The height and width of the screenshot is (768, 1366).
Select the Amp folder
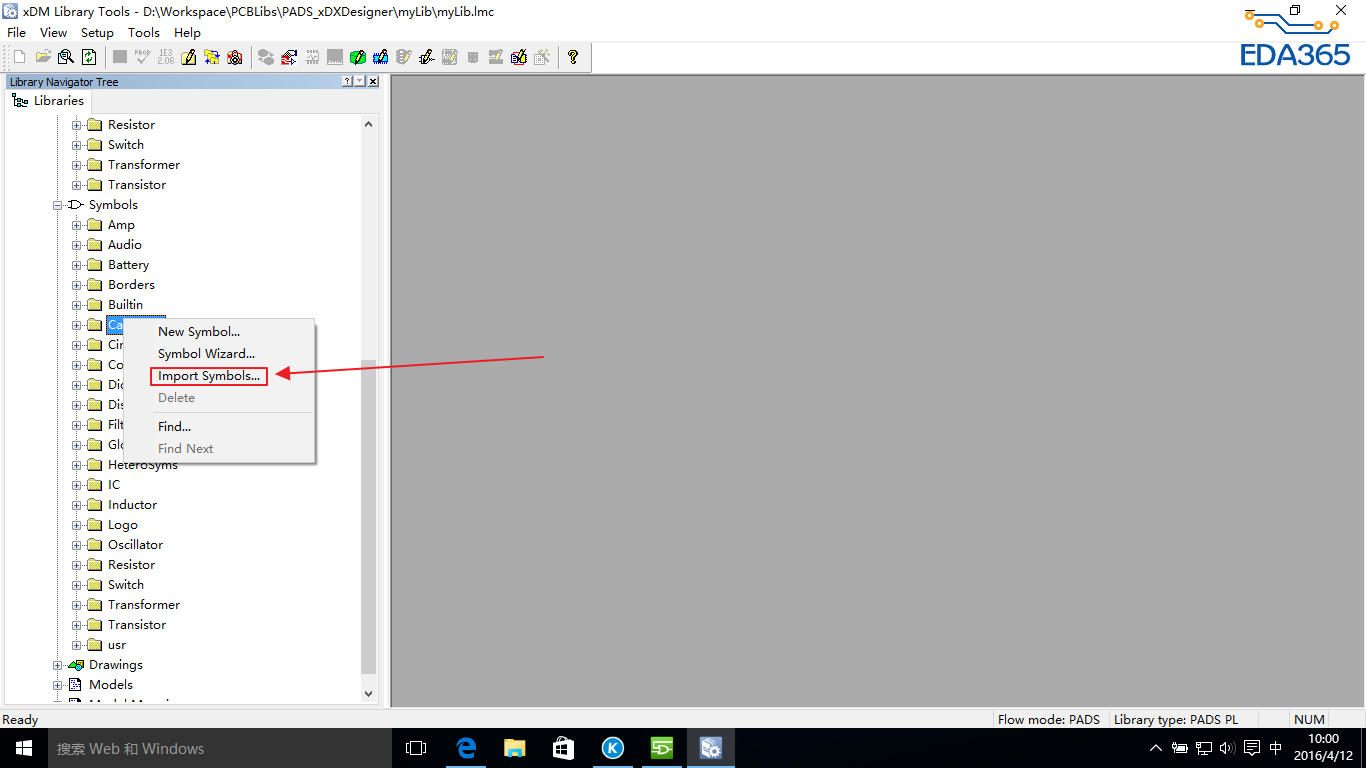coord(121,225)
